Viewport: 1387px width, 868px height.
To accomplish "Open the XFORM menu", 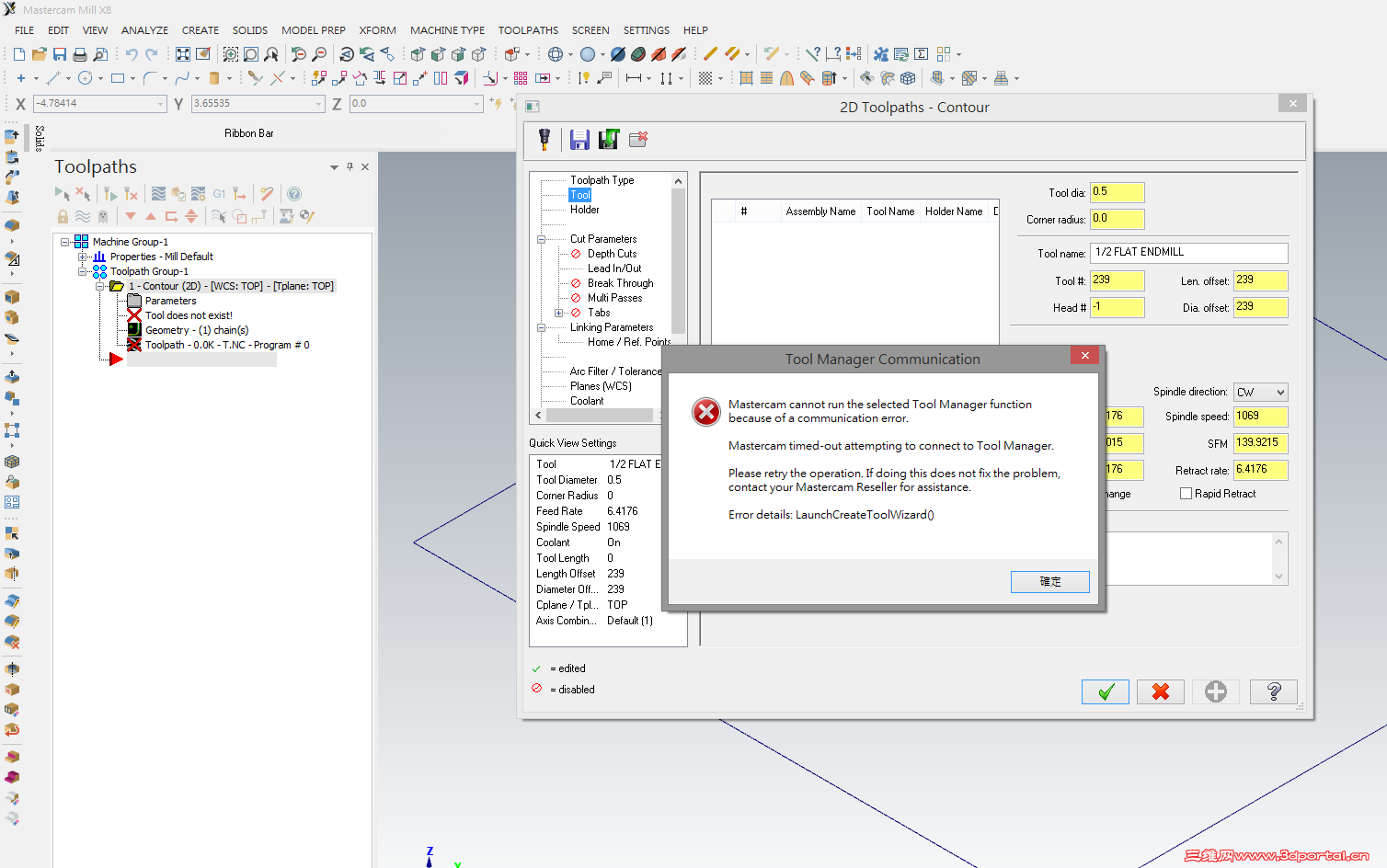I will click(x=377, y=30).
